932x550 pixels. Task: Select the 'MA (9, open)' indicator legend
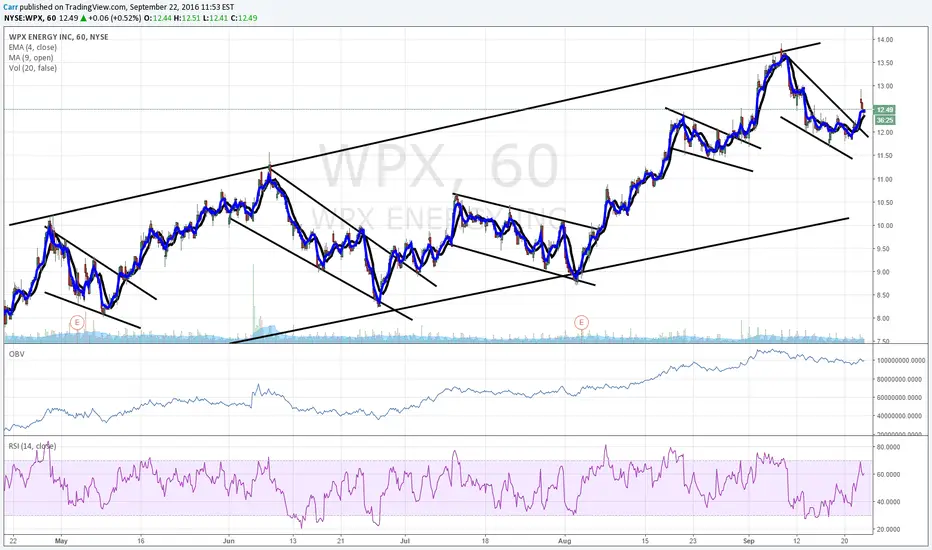[x=31, y=58]
